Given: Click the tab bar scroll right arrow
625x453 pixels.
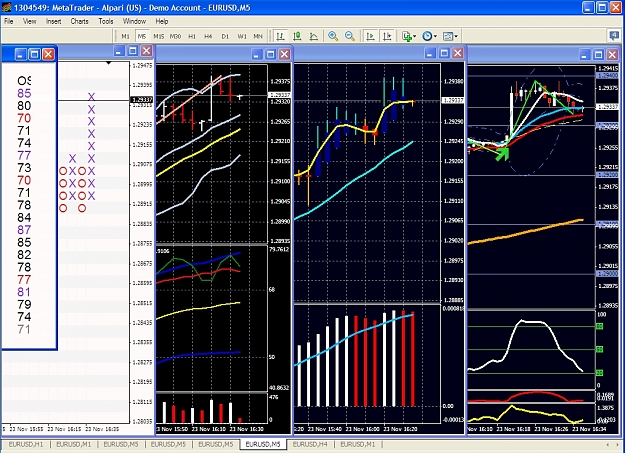Looking at the screenshot, I should point(617,444).
